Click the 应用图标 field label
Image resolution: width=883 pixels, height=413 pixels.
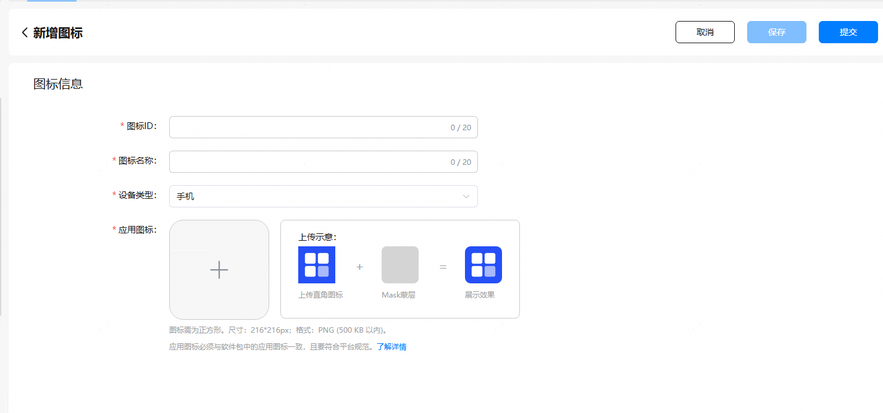click(x=136, y=230)
